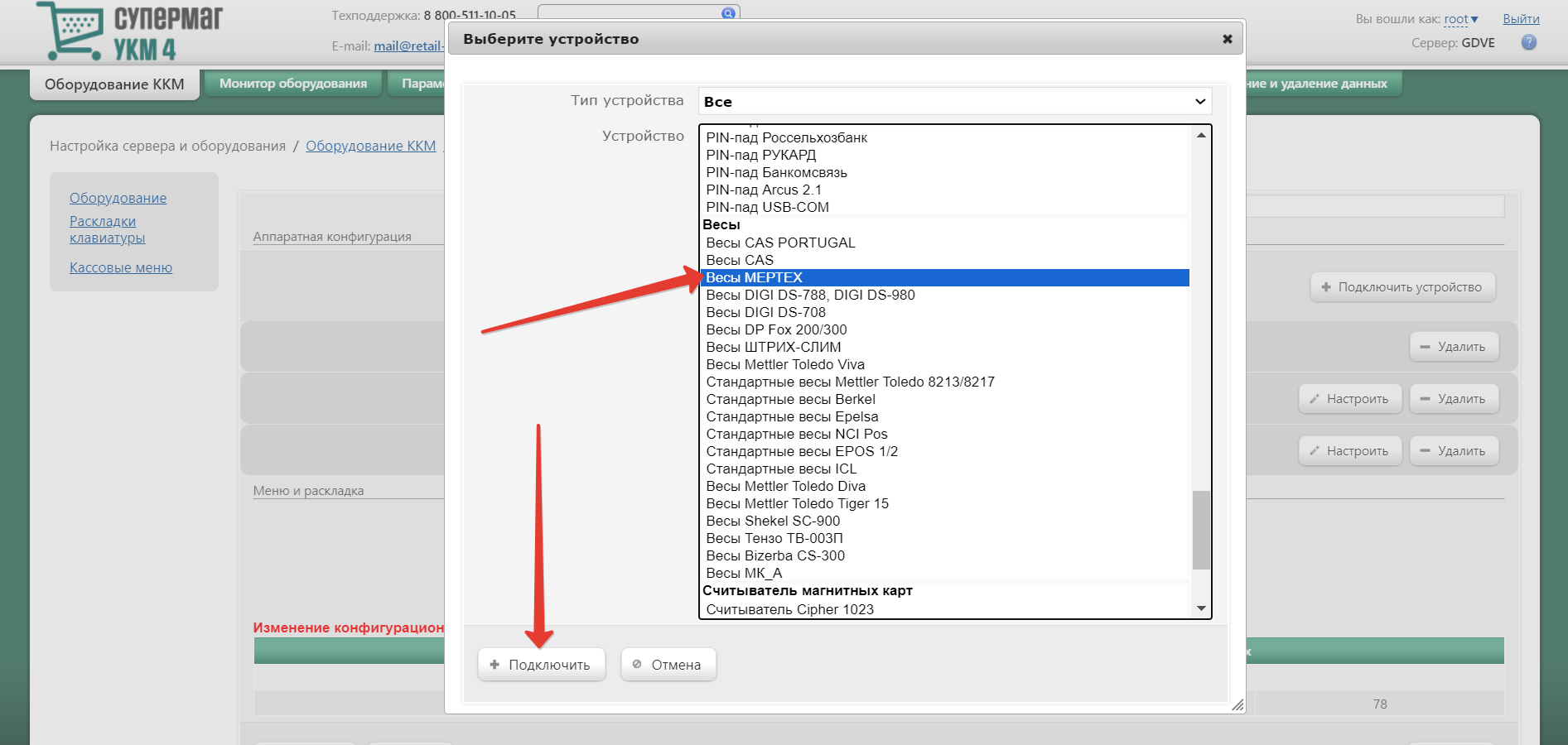Switch to Монитор оборудования tab

pos(293,84)
